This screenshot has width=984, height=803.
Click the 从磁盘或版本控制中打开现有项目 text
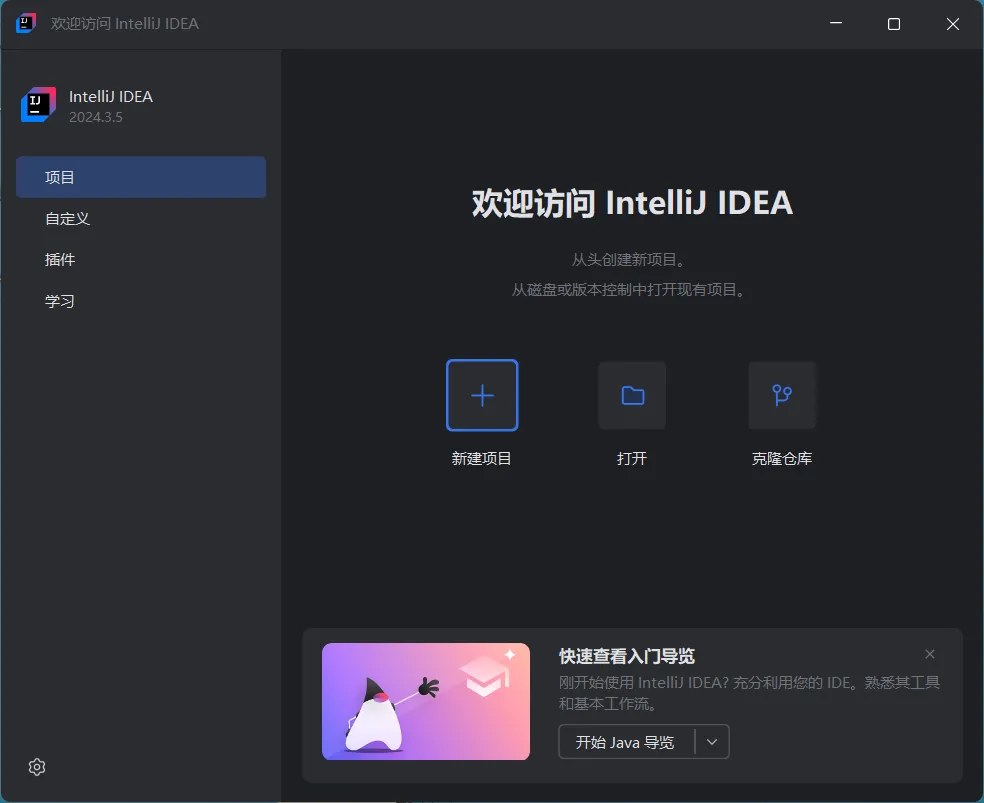tap(629, 290)
